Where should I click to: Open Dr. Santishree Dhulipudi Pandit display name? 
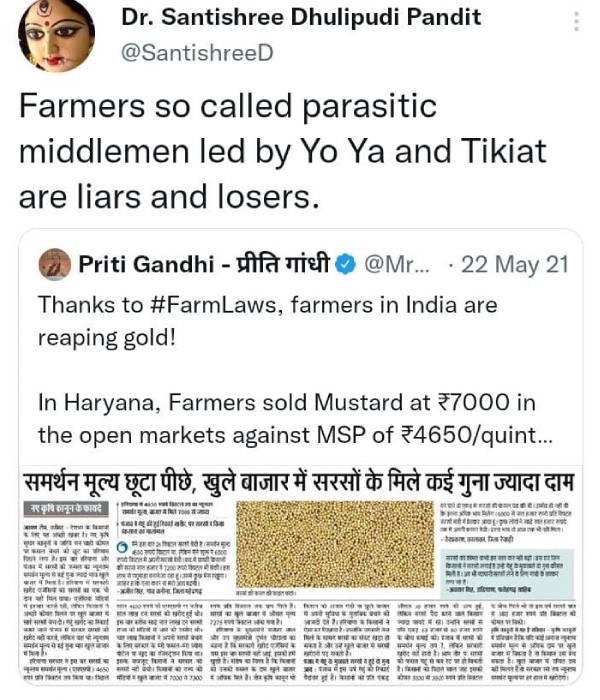[x=301, y=17]
